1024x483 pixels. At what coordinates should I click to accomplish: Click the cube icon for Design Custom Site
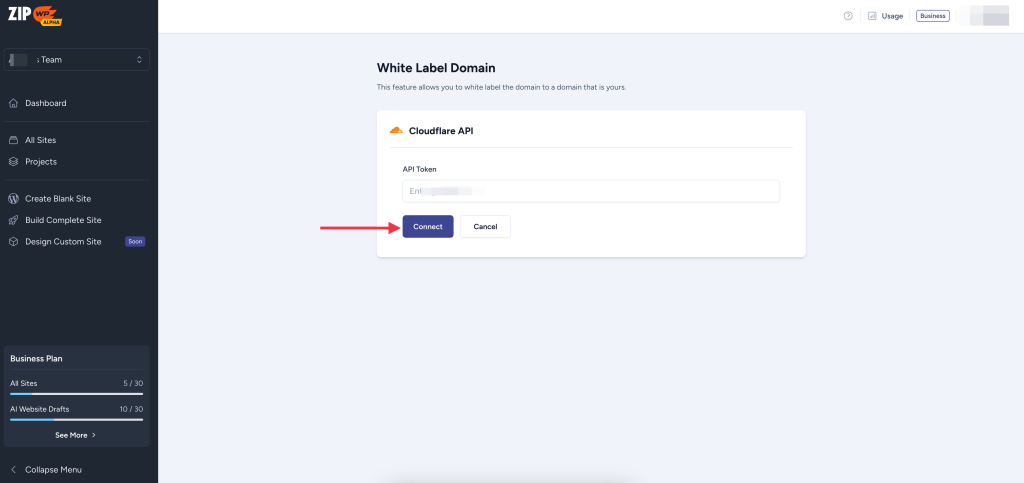click(x=14, y=241)
